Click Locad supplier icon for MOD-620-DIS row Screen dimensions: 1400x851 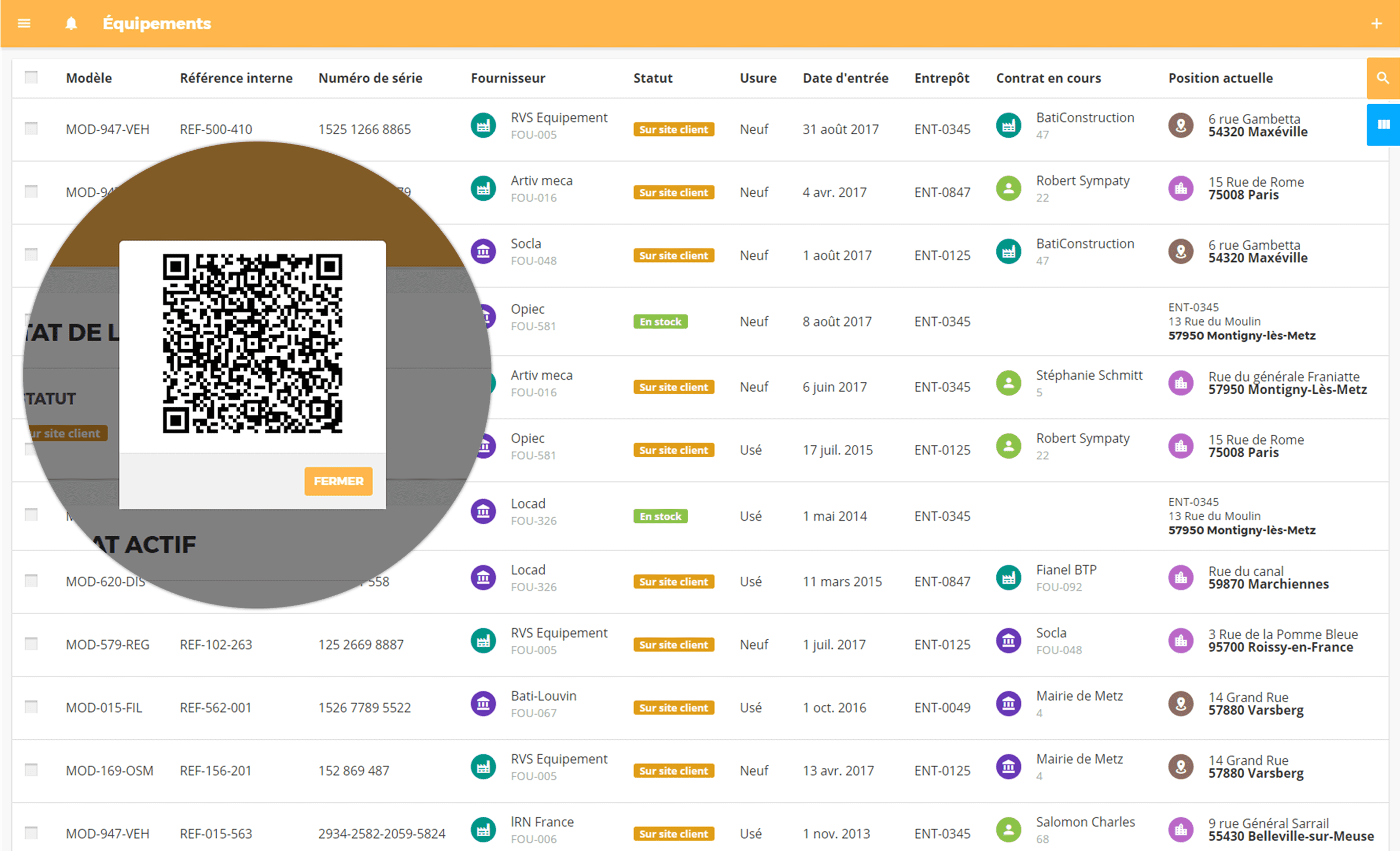click(x=483, y=578)
